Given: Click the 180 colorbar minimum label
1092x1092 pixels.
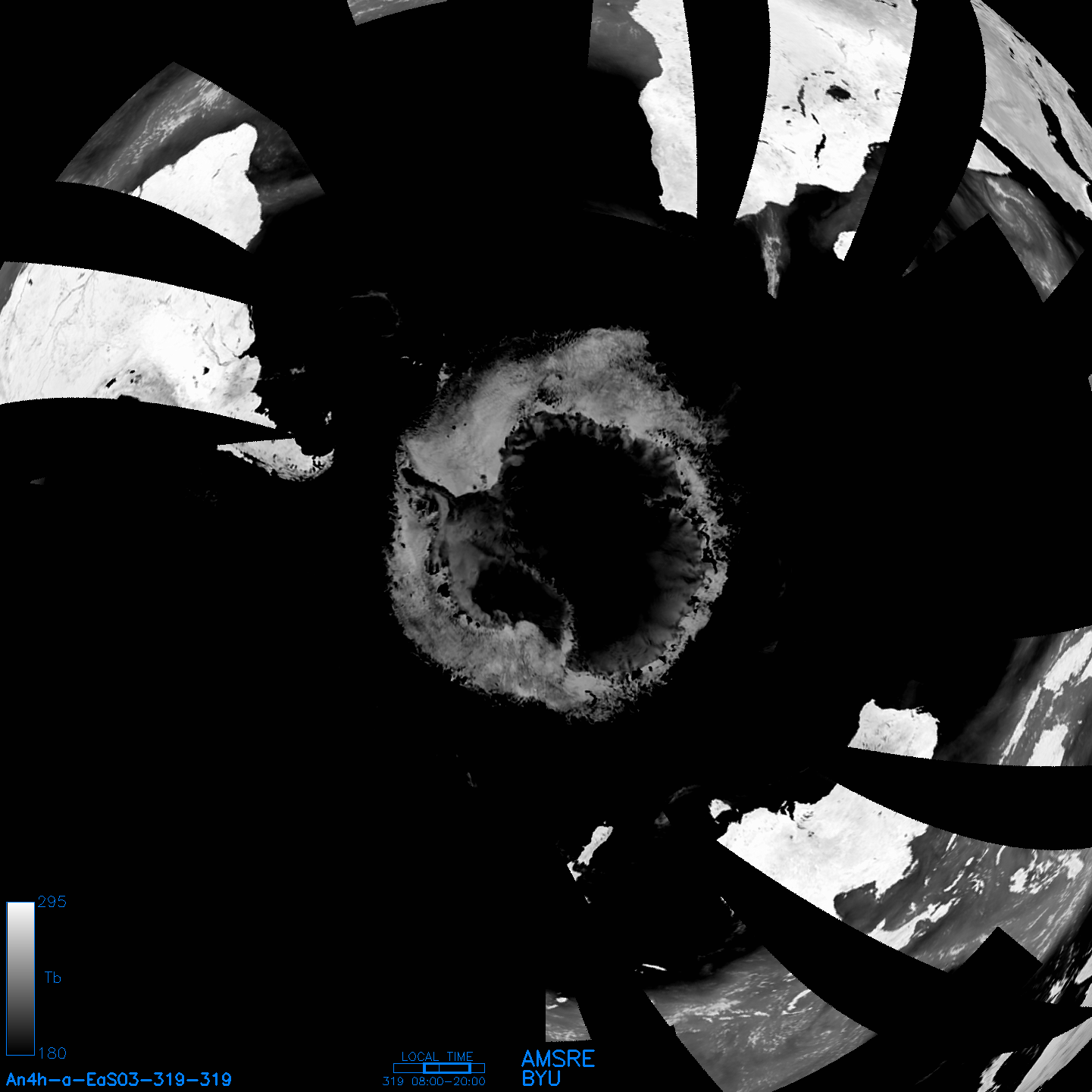Looking at the screenshot, I should [x=52, y=1053].
